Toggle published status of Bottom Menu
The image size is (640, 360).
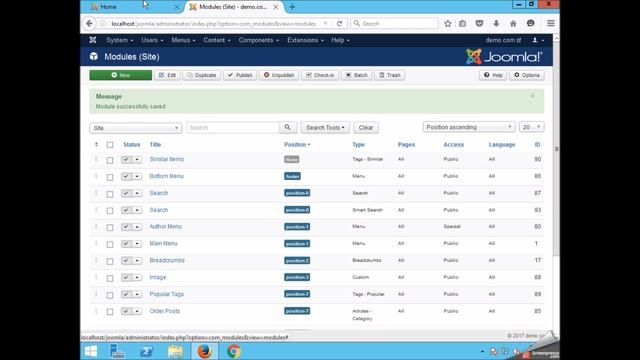(126, 176)
